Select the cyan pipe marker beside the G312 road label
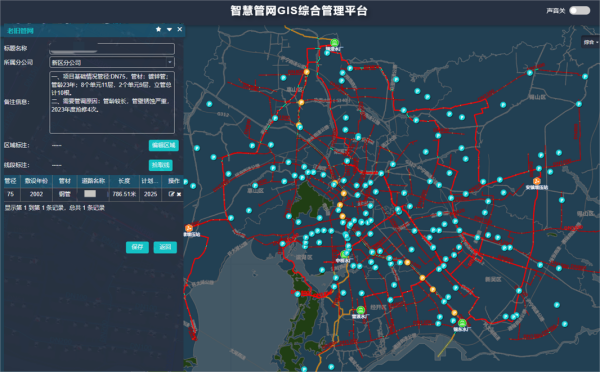Viewport: 600px width, 372px height. [x=209, y=104]
